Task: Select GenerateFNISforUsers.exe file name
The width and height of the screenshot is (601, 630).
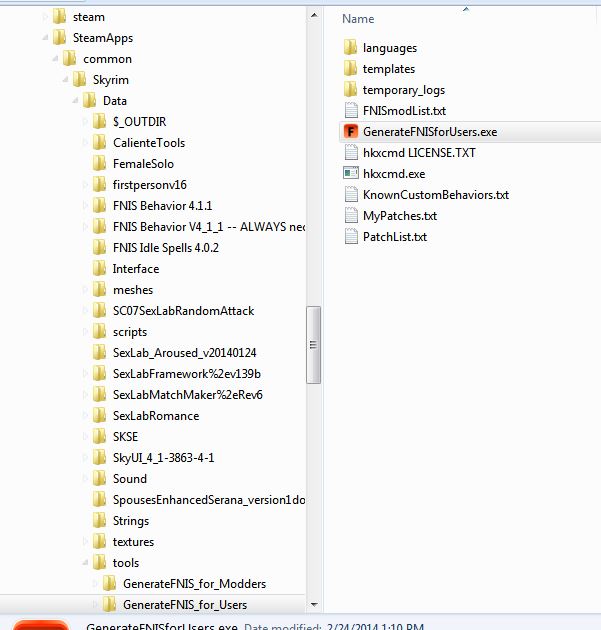Action: point(430,131)
